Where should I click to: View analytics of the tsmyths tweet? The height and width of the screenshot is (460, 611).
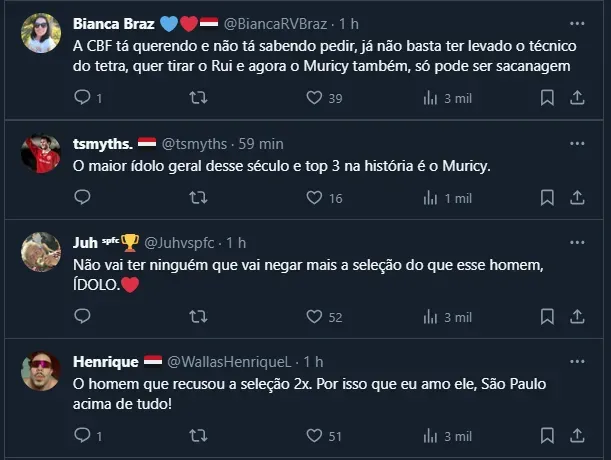click(x=431, y=199)
